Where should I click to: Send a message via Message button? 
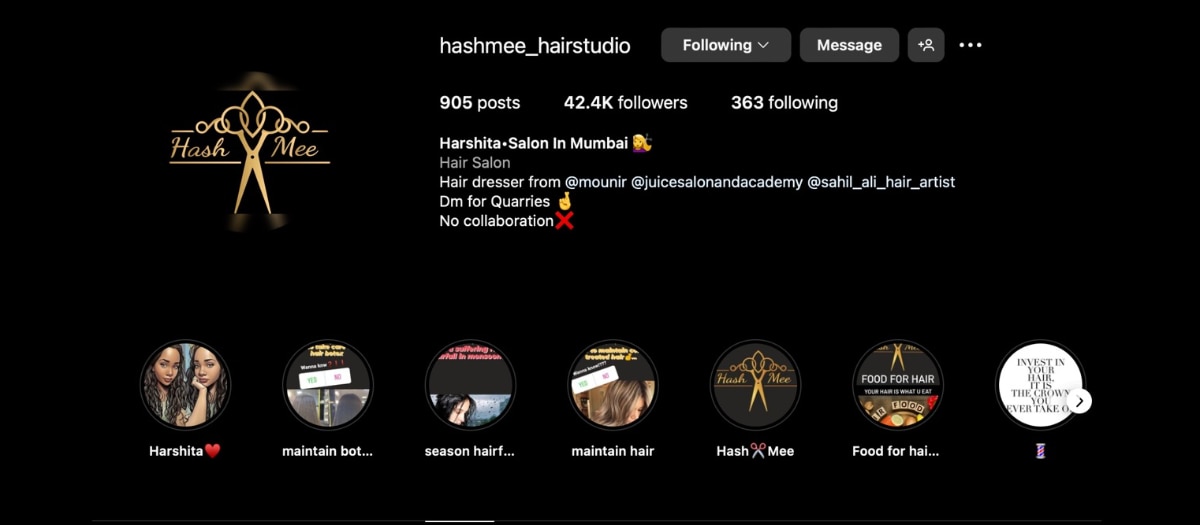pyautogui.click(x=849, y=45)
